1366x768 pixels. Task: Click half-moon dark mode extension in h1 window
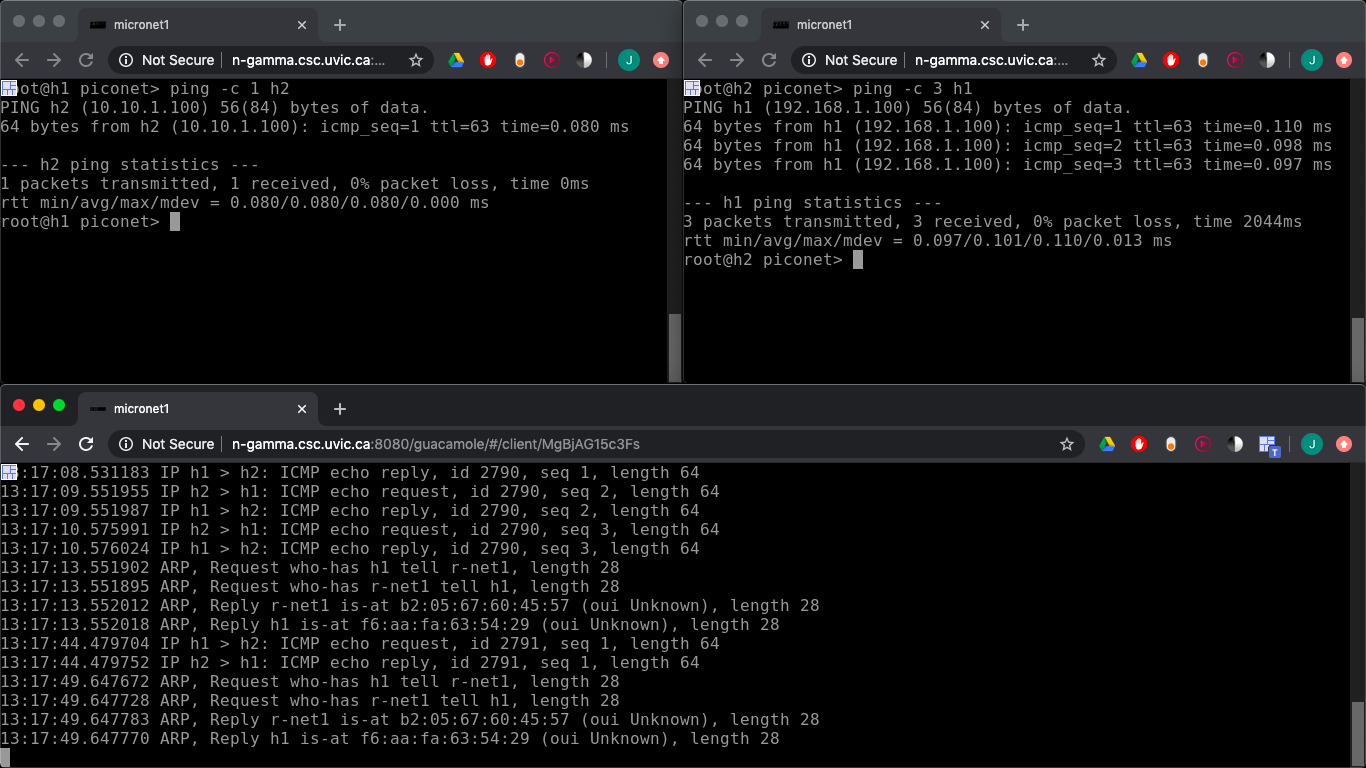[584, 60]
